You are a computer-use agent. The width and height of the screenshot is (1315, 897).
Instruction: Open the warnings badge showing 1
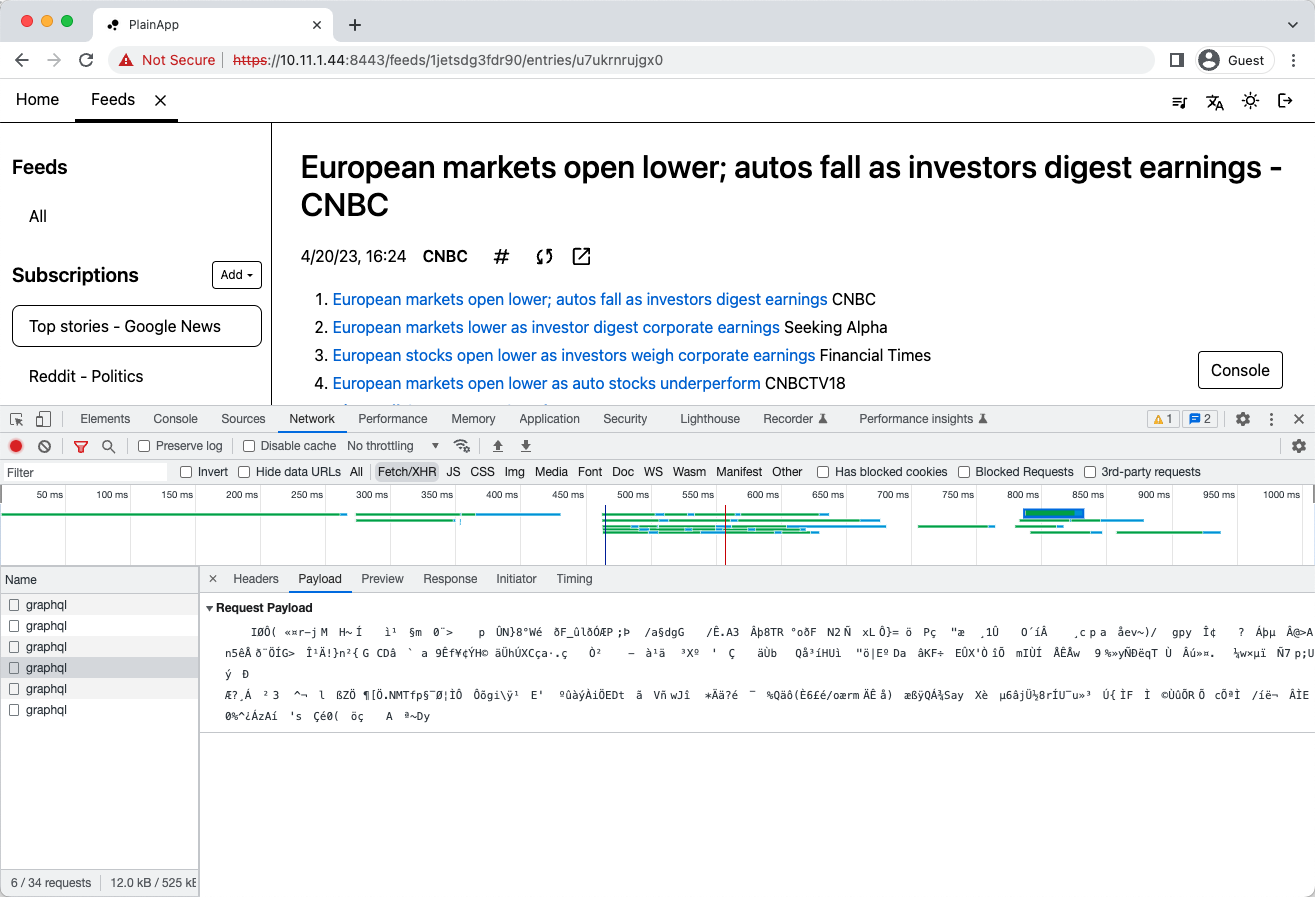pyautogui.click(x=1162, y=419)
